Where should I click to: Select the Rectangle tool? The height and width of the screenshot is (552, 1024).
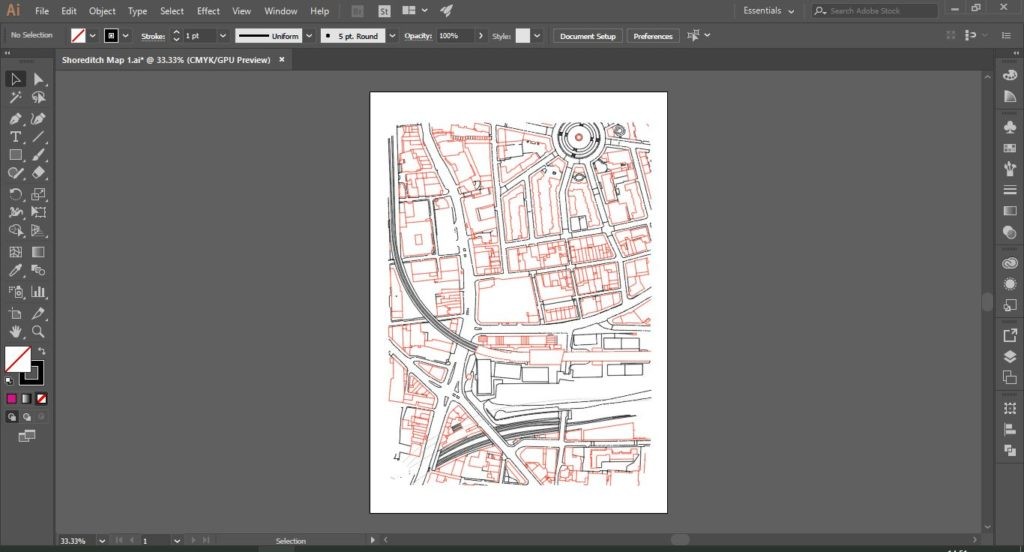pos(16,155)
